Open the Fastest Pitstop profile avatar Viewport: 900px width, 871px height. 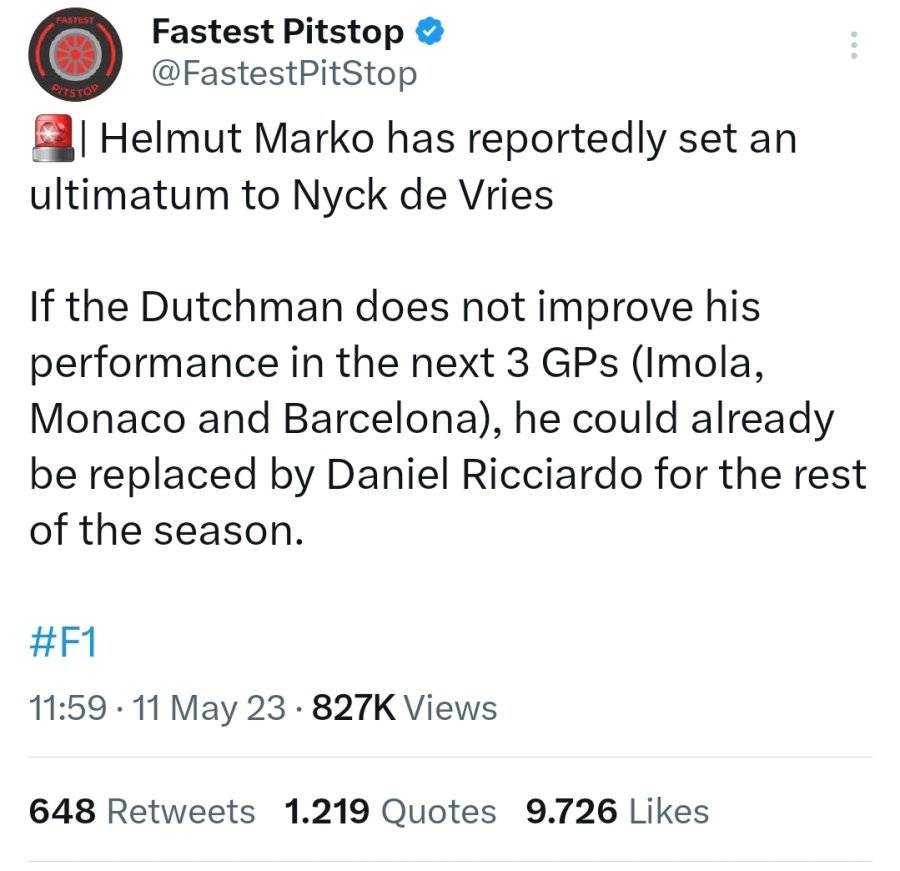pos(75,55)
